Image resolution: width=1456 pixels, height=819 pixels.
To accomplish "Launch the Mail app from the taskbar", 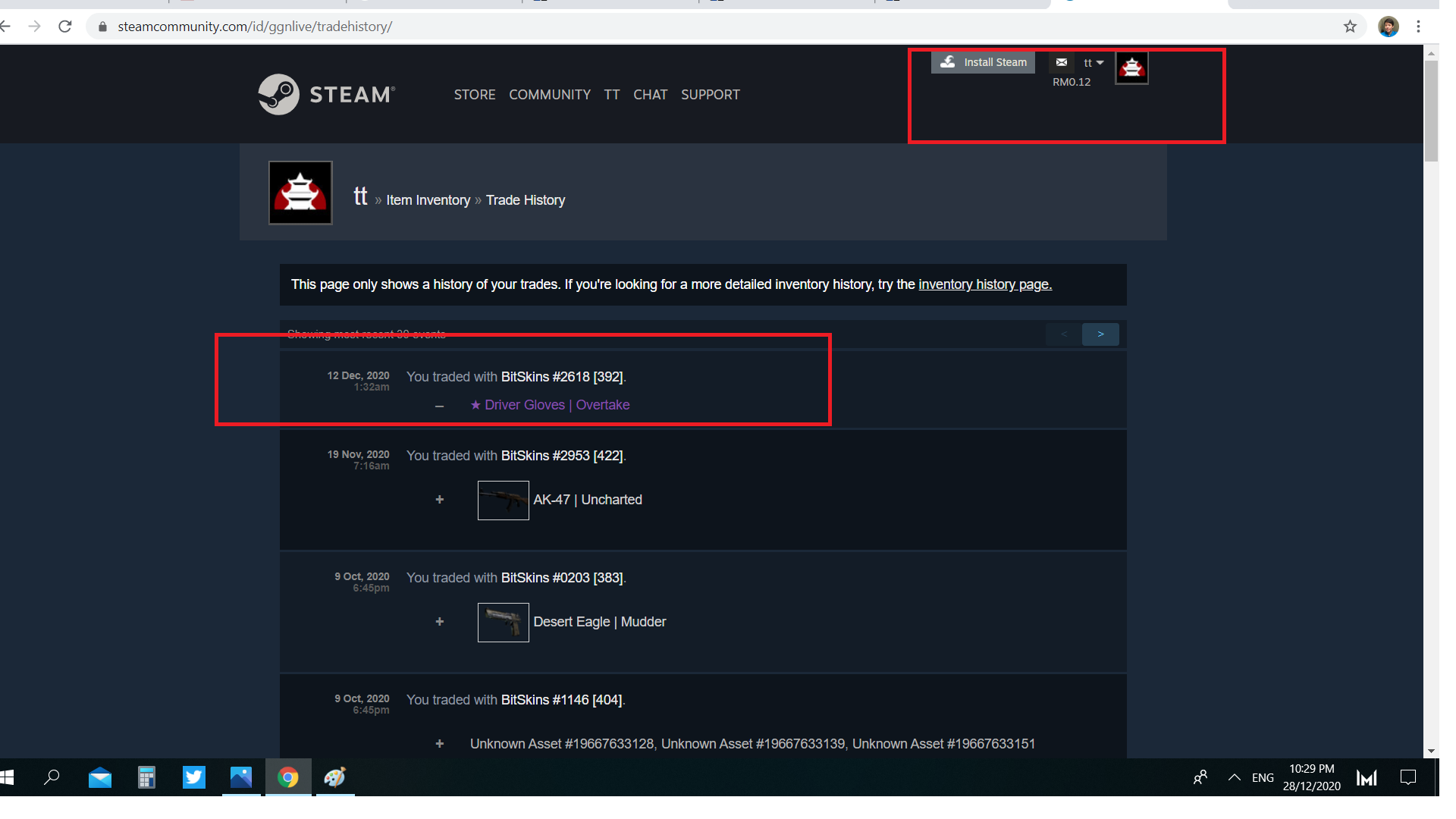I will pos(100,777).
